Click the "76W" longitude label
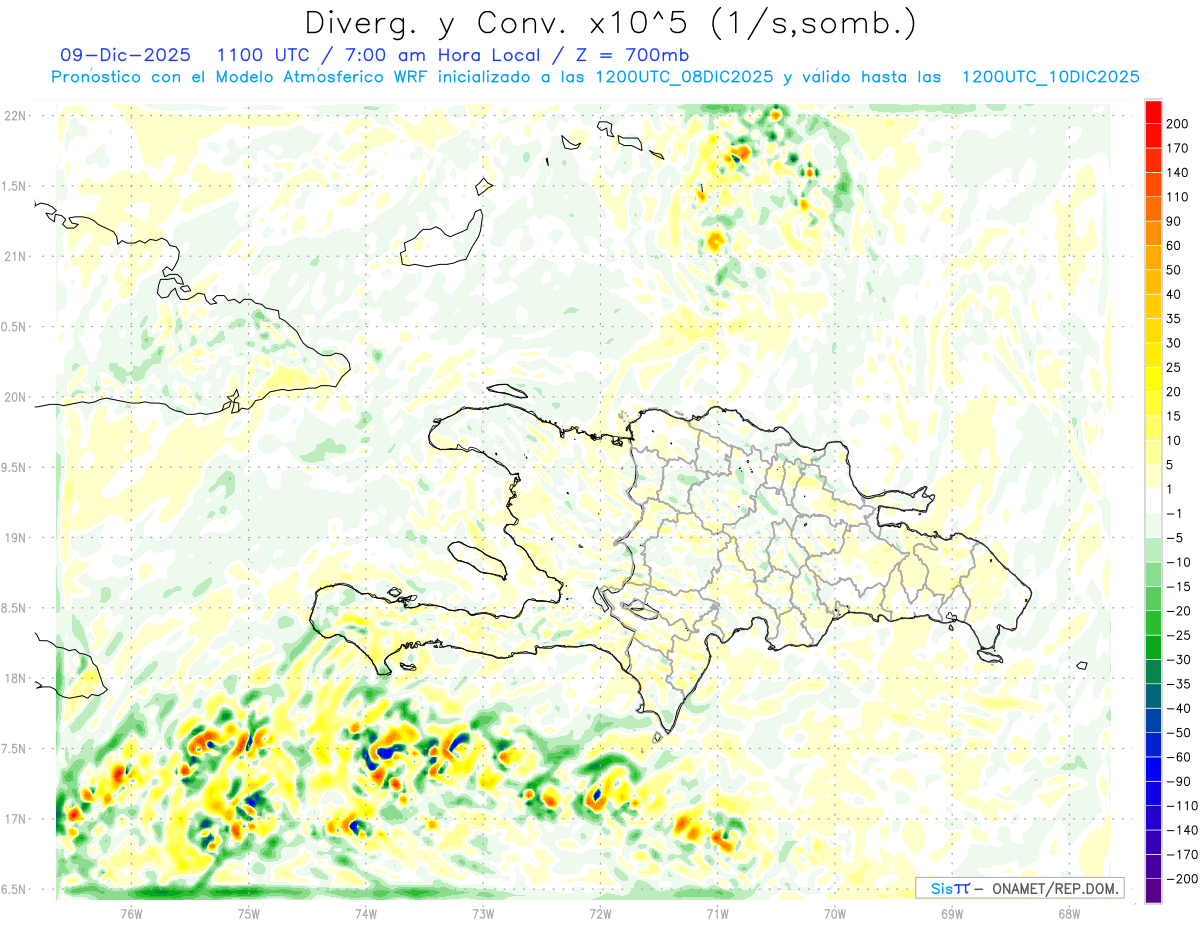 [x=131, y=914]
